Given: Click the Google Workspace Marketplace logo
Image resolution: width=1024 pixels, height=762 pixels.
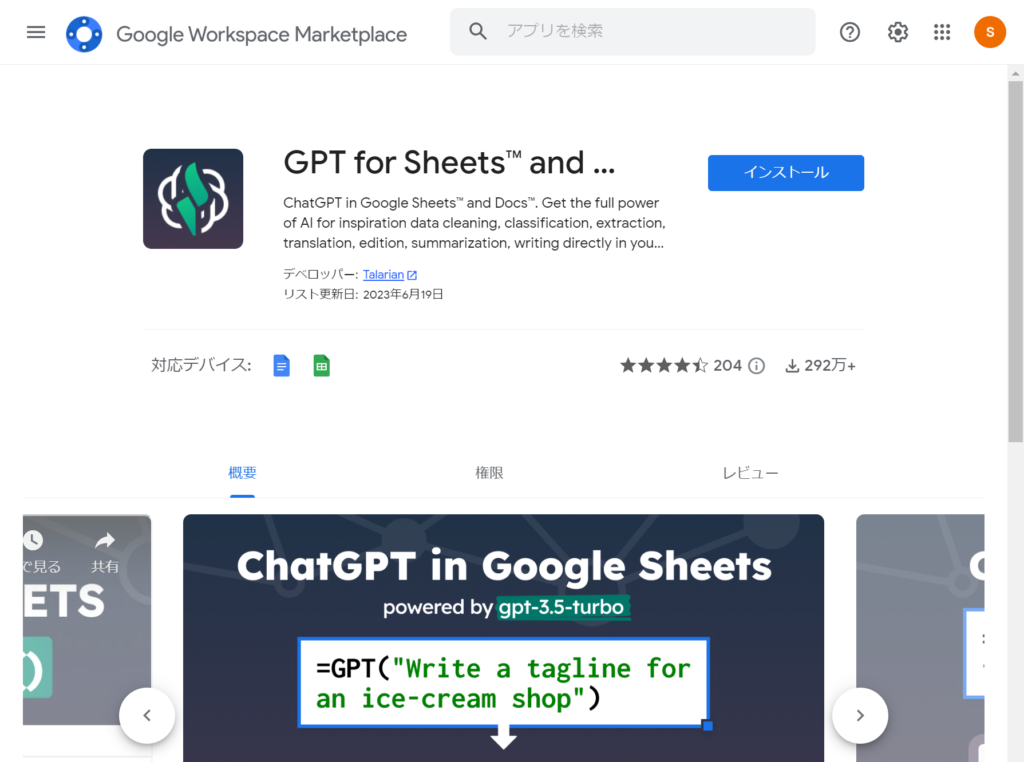Looking at the screenshot, I should tap(84, 34).
